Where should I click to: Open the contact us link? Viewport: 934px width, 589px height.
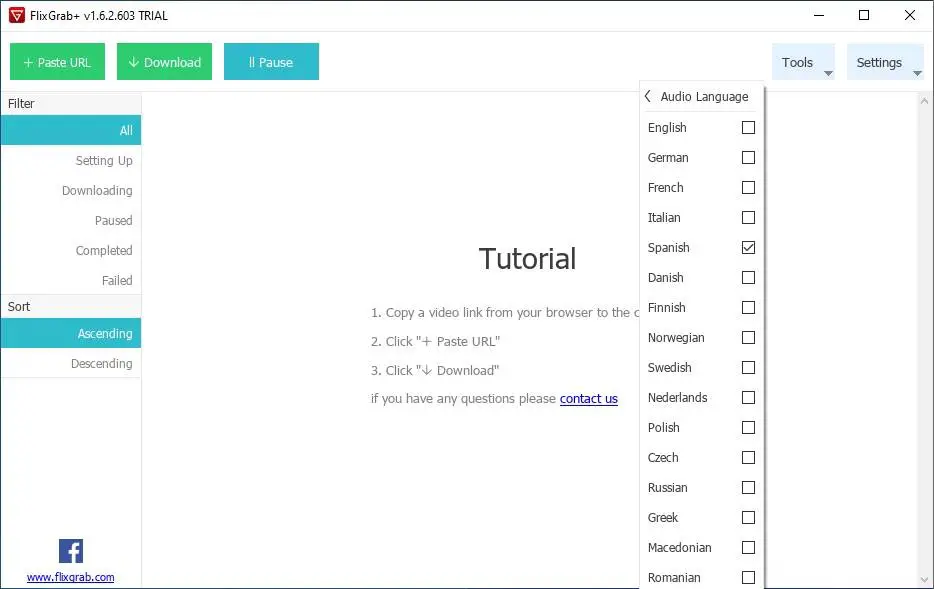pos(589,398)
